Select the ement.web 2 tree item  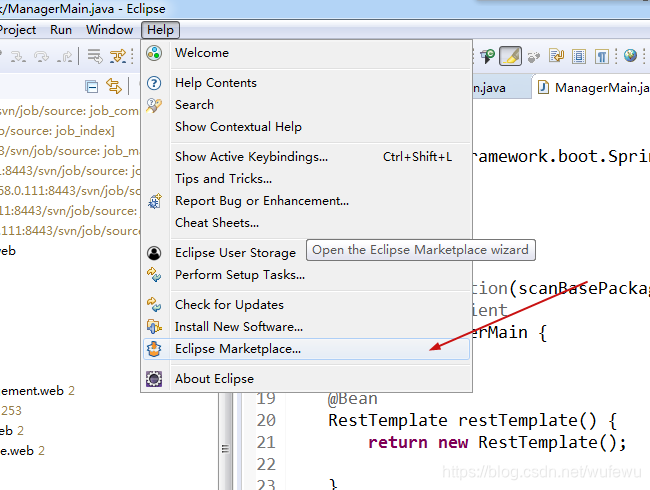pos(37,391)
